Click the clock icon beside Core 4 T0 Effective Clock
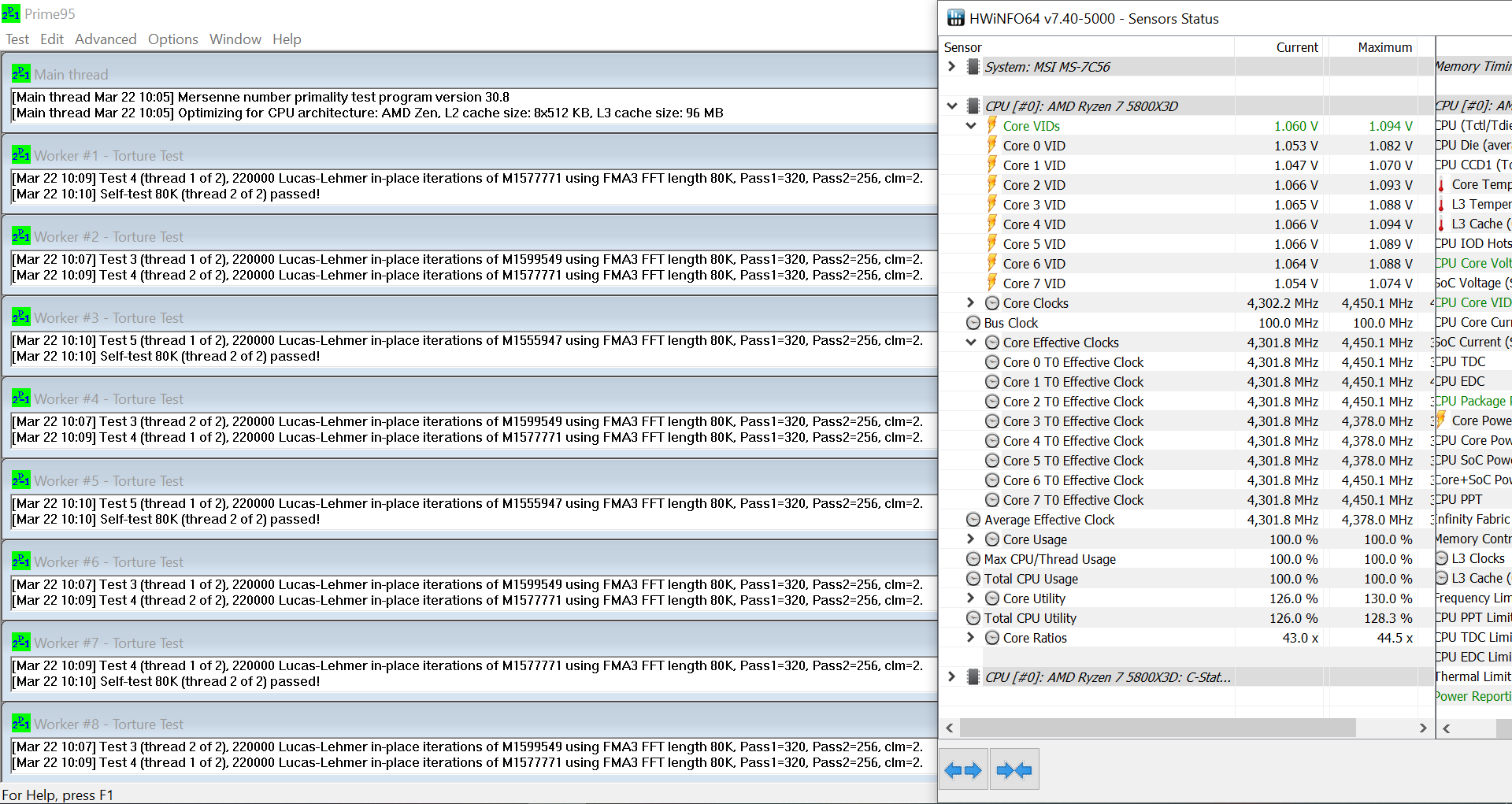The width and height of the screenshot is (1512, 804). (x=992, y=441)
